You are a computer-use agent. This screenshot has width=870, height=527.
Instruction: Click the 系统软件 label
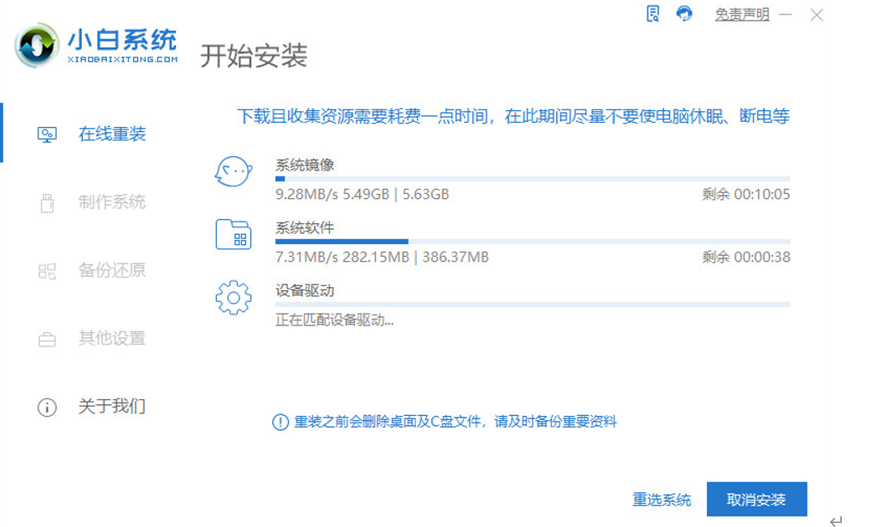305,227
